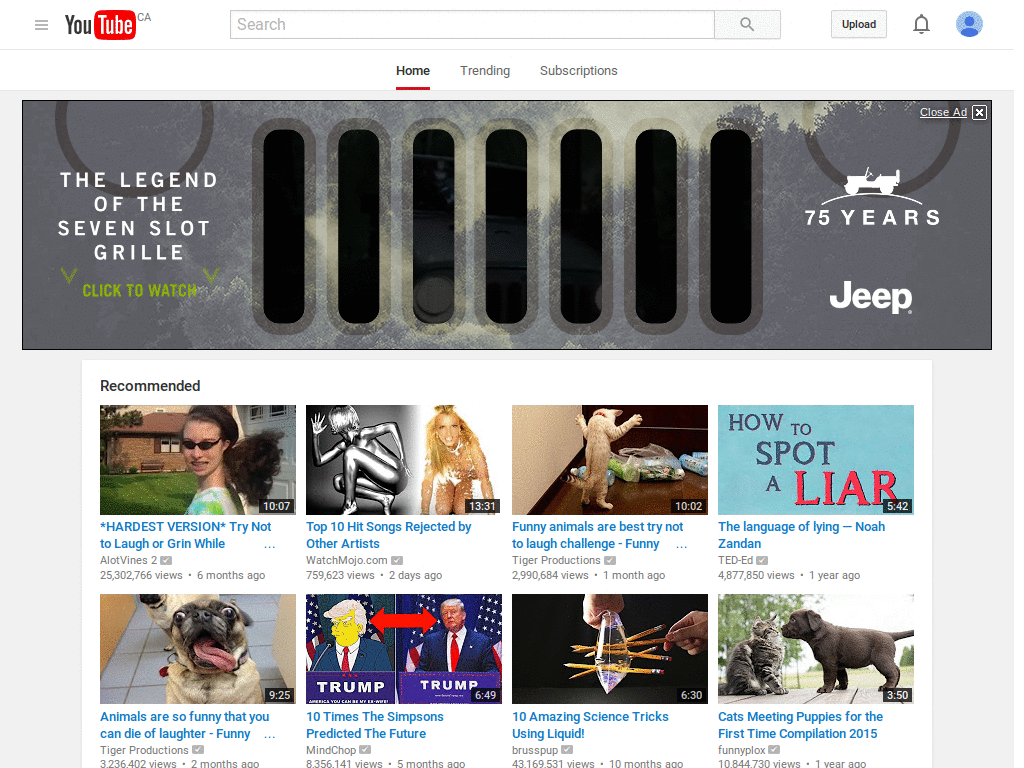Click the YouTube logo
Image resolution: width=1024 pixels, height=768 pixels.
(101, 25)
